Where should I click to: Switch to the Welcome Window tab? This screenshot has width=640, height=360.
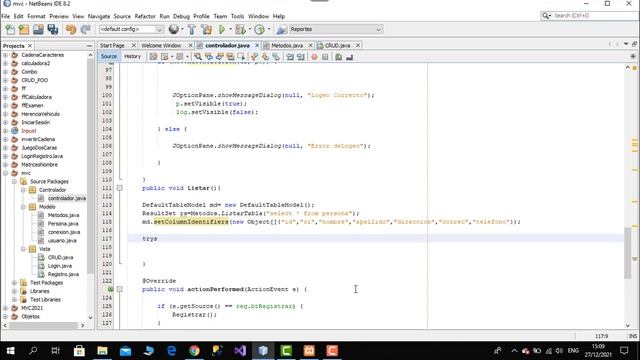pyautogui.click(x=161, y=45)
